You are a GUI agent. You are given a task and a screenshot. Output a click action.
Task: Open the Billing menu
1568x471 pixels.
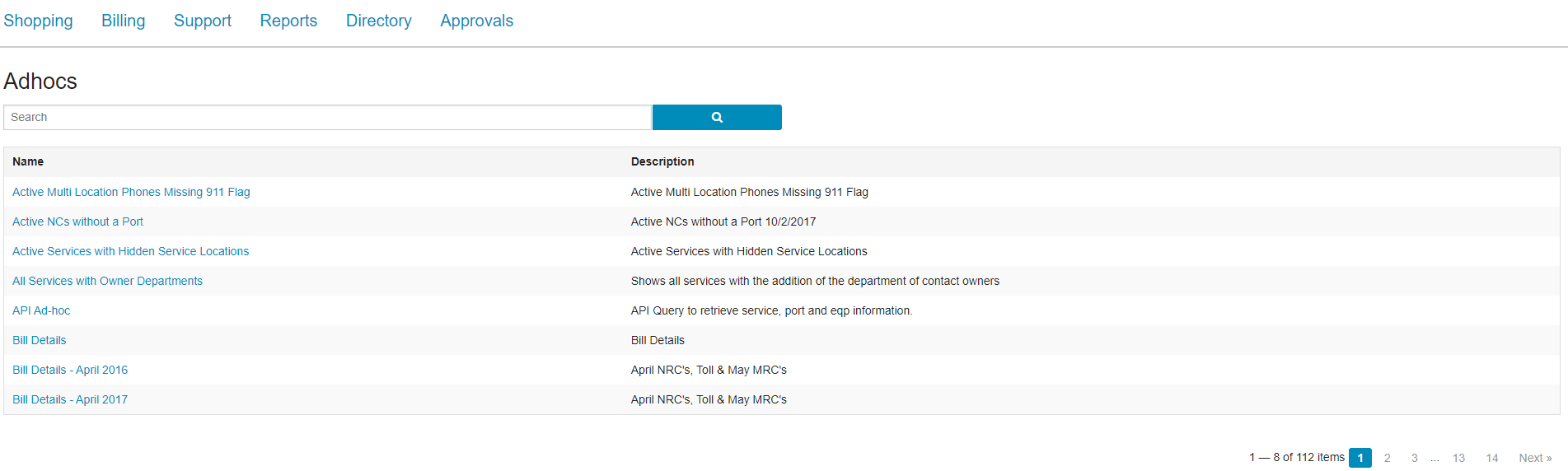(x=123, y=21)
